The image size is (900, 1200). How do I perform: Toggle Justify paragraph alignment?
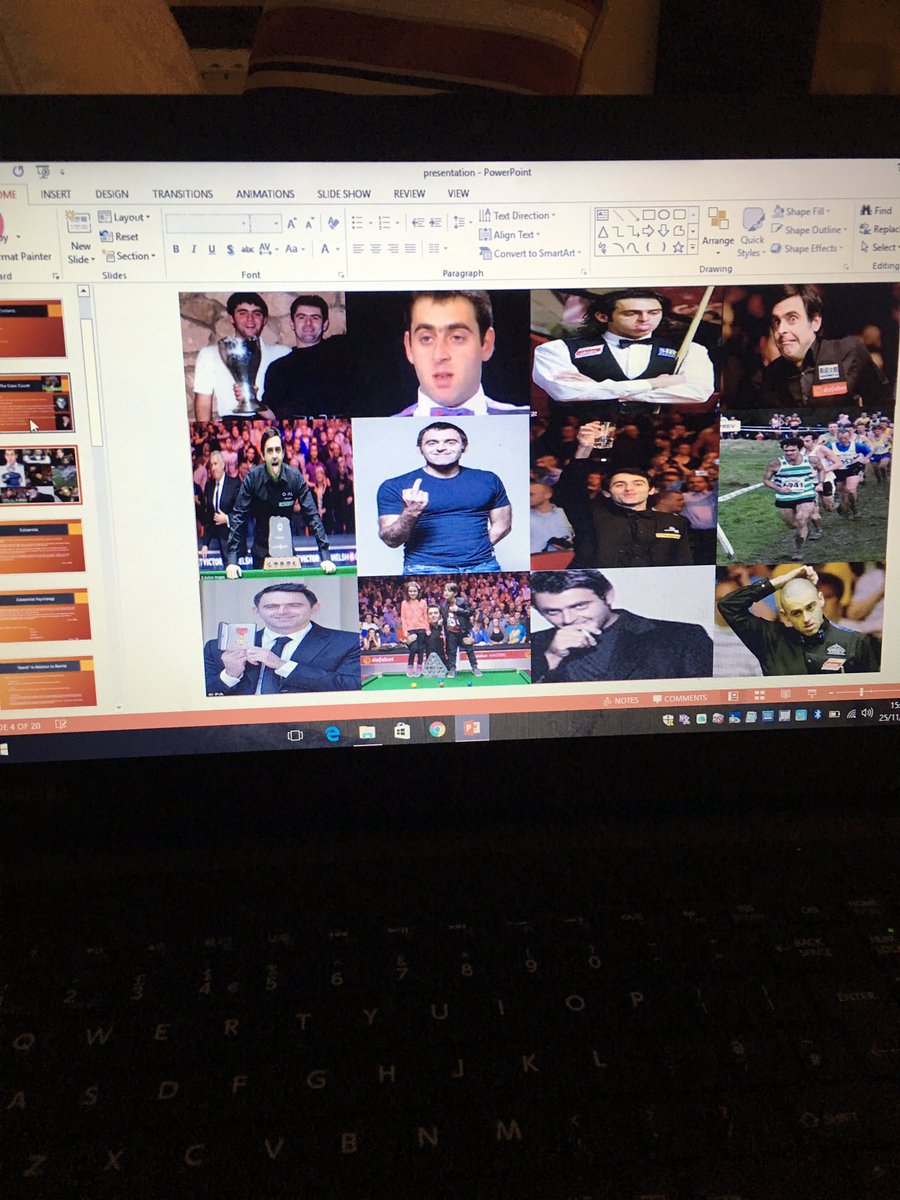[x=410, y=248]
